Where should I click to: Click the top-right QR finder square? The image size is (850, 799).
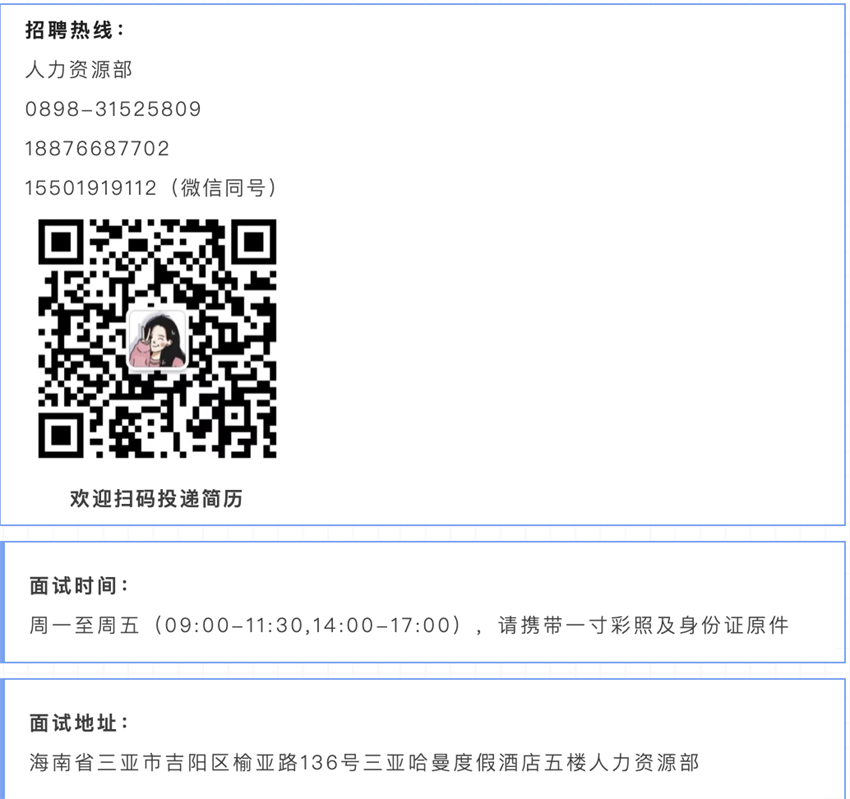254,242
